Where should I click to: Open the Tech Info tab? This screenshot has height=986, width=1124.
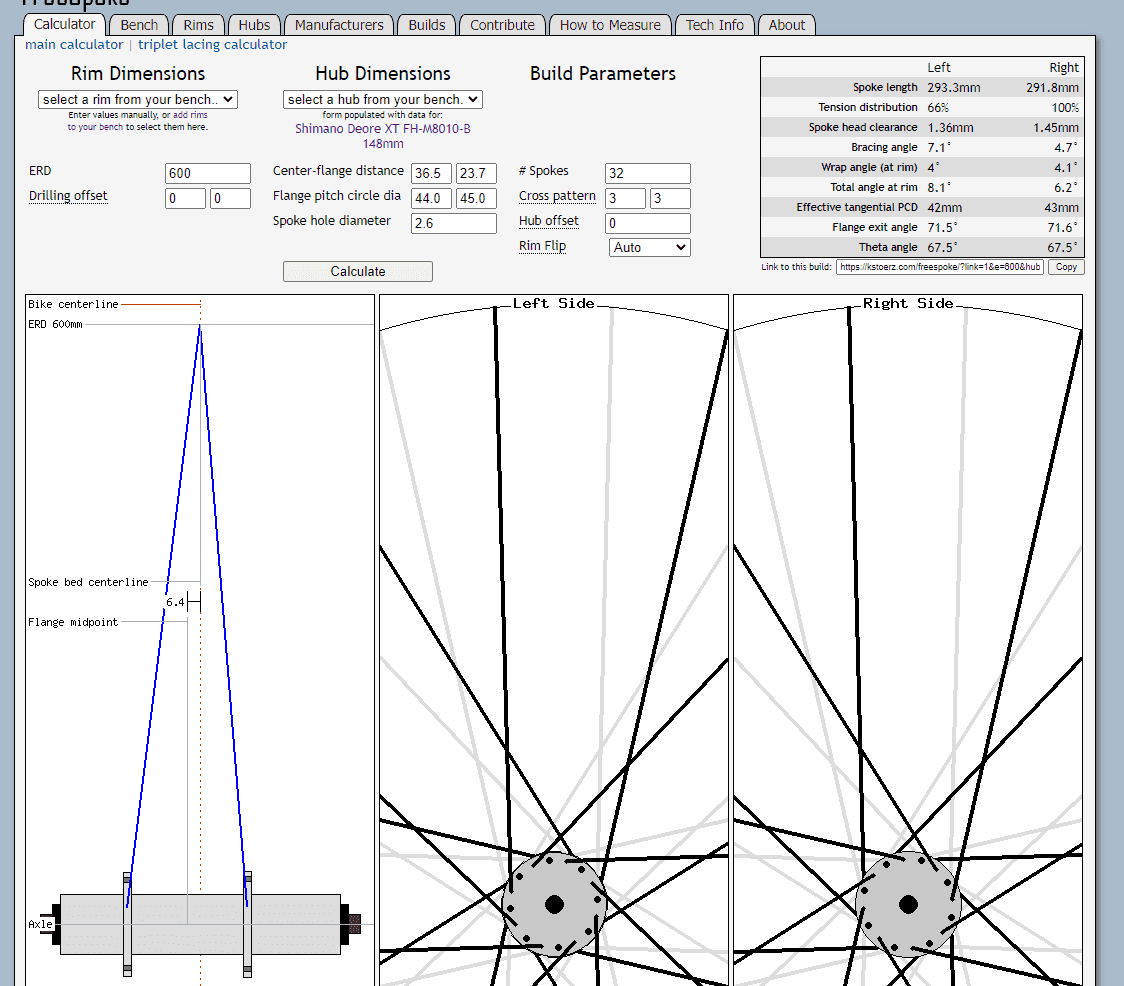coord(714,25)
